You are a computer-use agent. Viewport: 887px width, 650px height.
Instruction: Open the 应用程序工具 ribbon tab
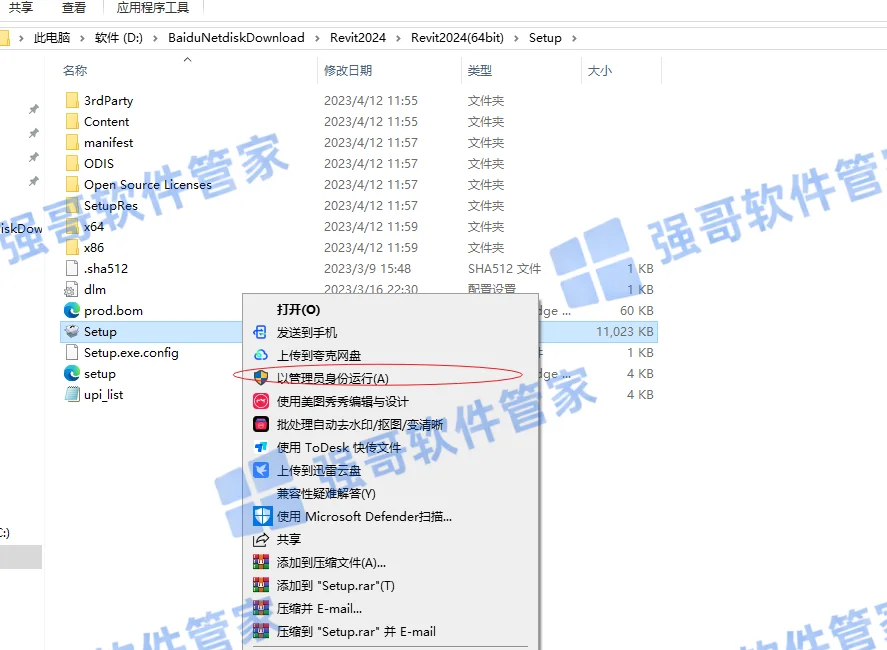(153, 7)
